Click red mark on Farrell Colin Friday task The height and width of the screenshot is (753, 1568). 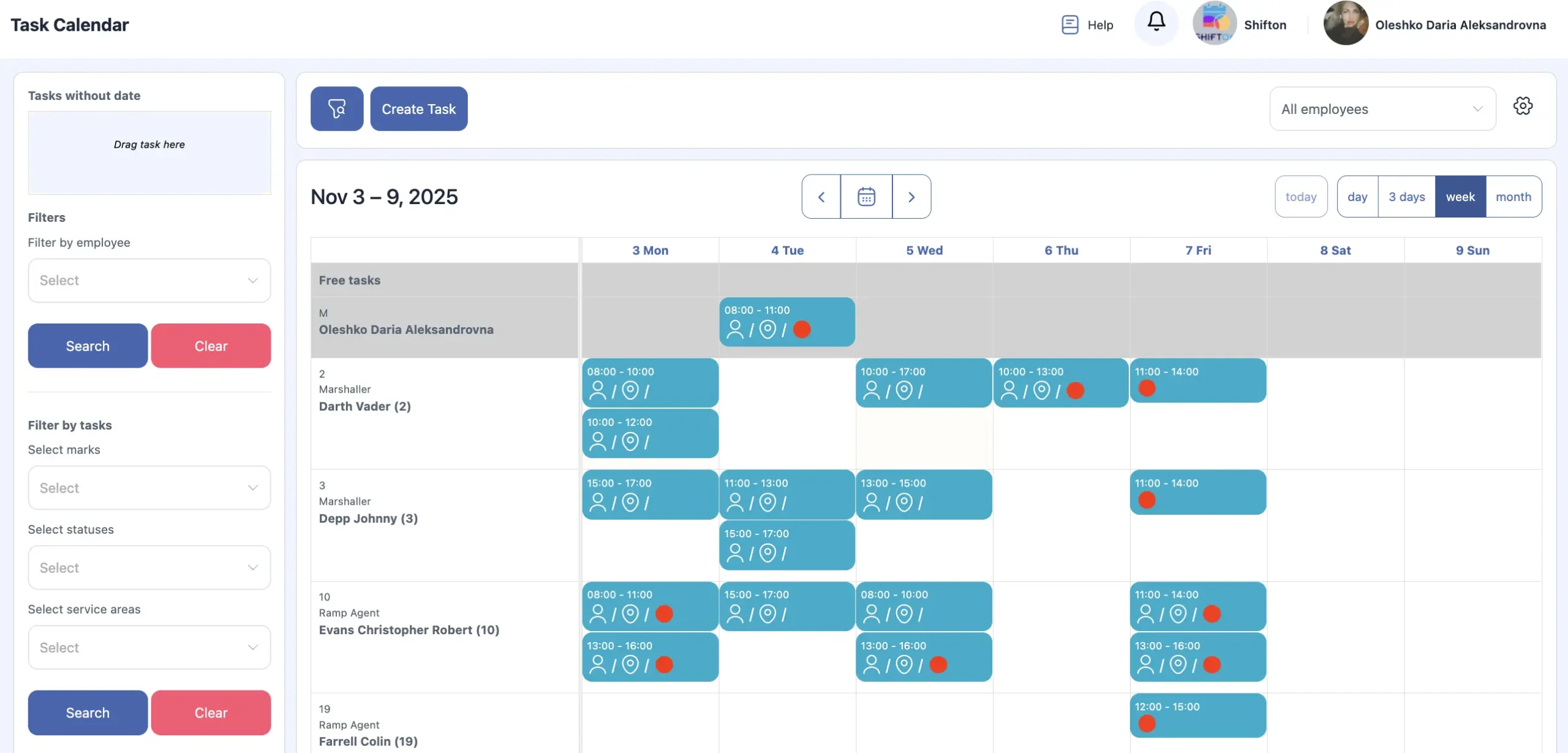click(x=1147, y=724)
